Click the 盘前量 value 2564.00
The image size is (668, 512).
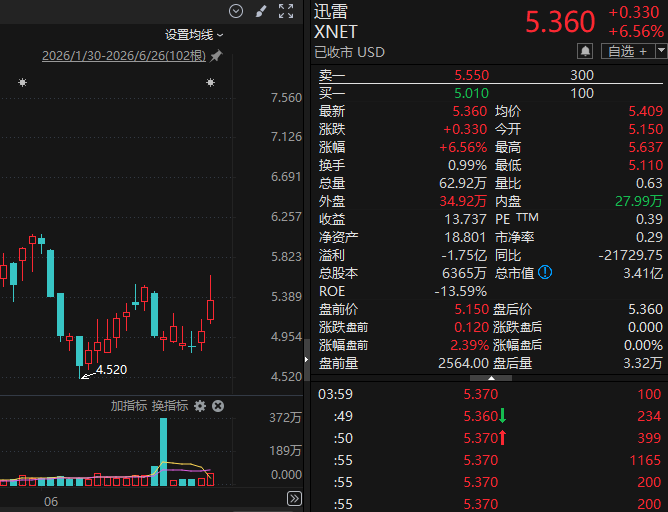point(463,363)
